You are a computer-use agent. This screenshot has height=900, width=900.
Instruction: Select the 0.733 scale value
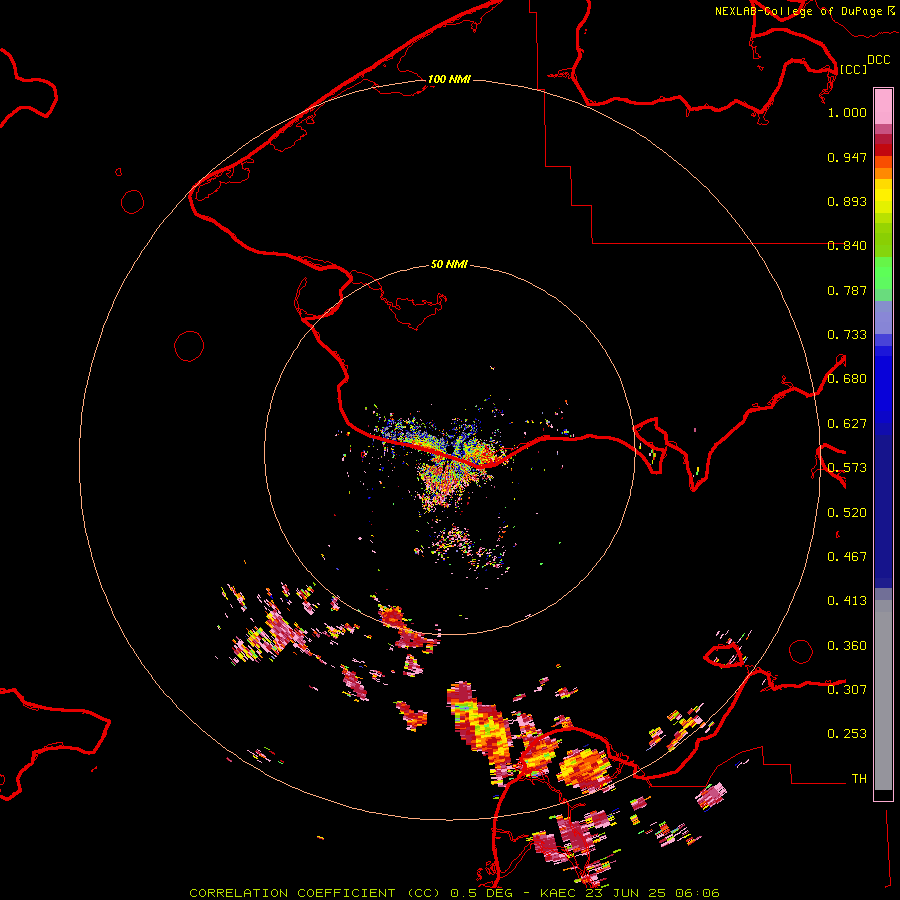[x=847, y=335]
